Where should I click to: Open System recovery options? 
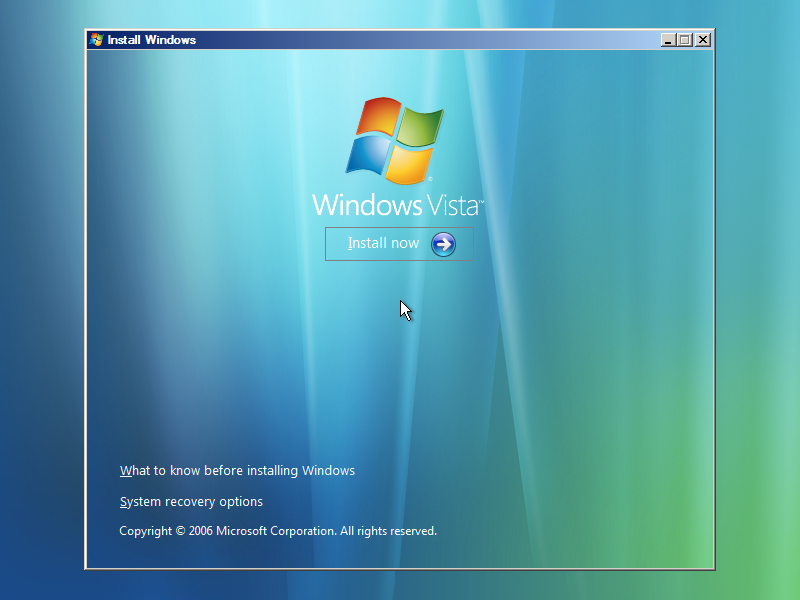point(191,501)
